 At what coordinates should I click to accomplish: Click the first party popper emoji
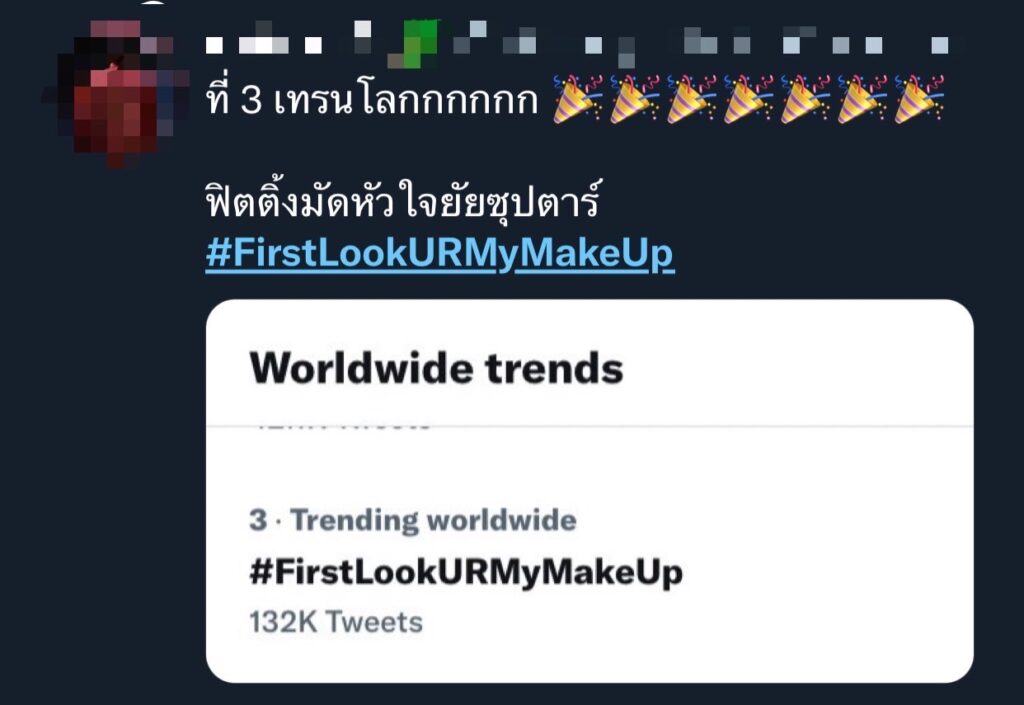pyautogui.click(x=578, y=102)
